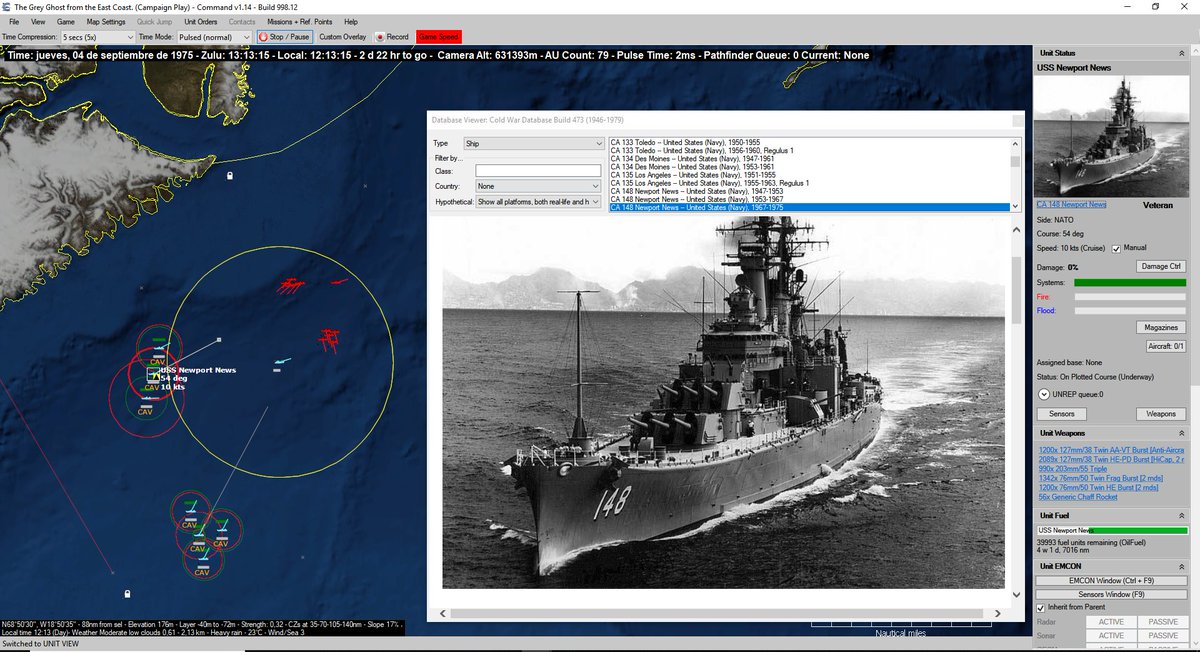Viewport: 1200px width, 652px height.
Task: Open the Time Compression dropdown
Action: pos(97,36)
